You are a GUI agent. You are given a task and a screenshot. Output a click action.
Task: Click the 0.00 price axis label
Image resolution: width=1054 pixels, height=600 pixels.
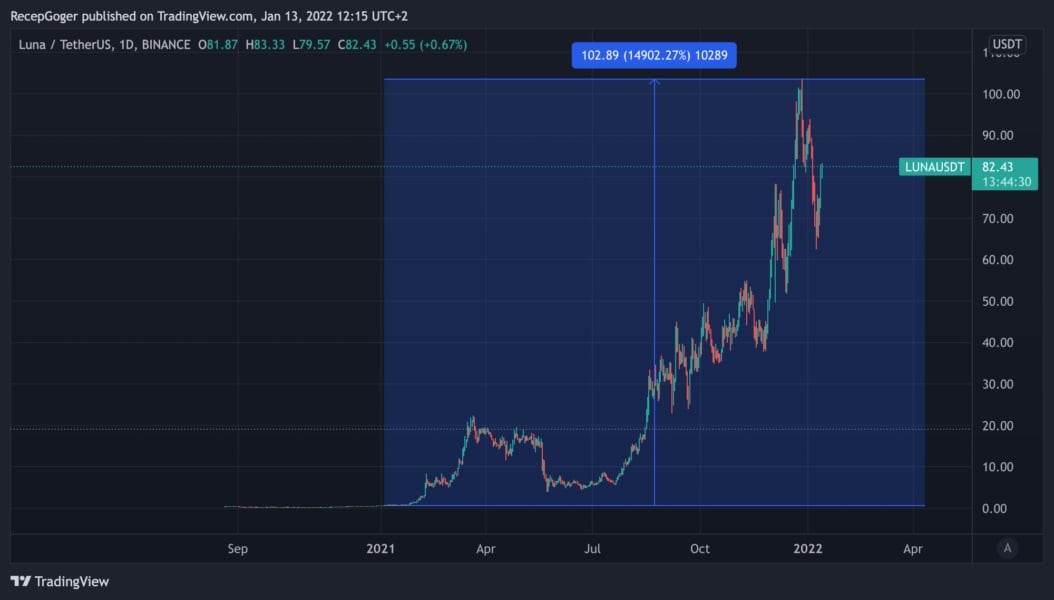click(x=994, y=509)
